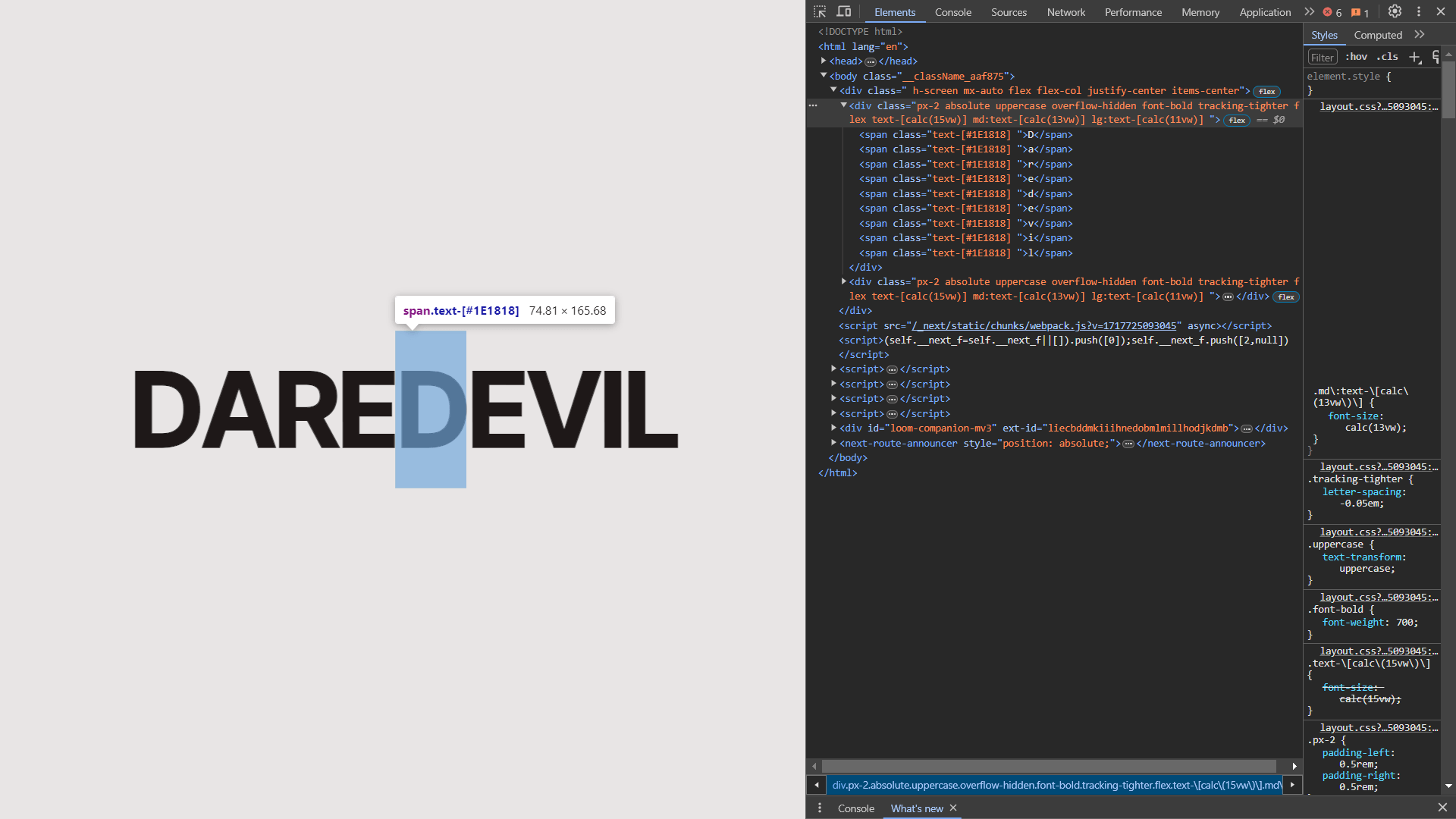The height and width of the screenshot is (819, 1456).
Task: Click the Styles filter input field
Action: (1322, 58)
